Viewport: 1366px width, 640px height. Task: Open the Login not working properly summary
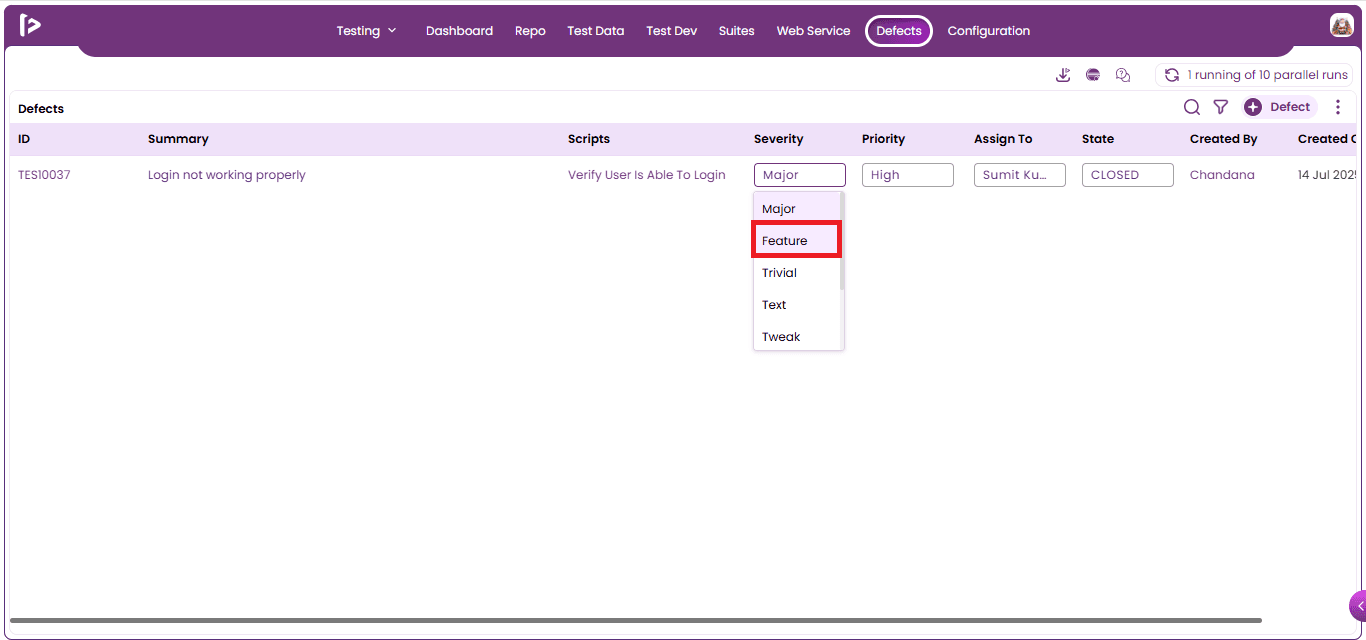click(x=227, y=175)
